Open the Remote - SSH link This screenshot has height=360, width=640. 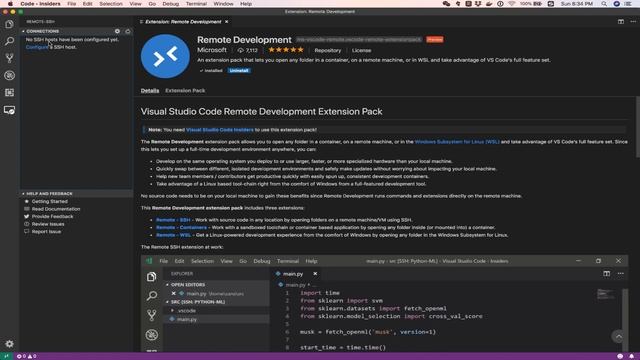coord(173,220)
